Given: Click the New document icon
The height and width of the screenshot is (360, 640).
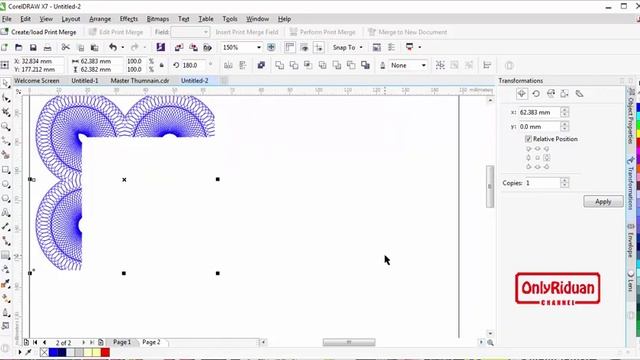Looking at the screenshot, I should [x=4, y=47].
